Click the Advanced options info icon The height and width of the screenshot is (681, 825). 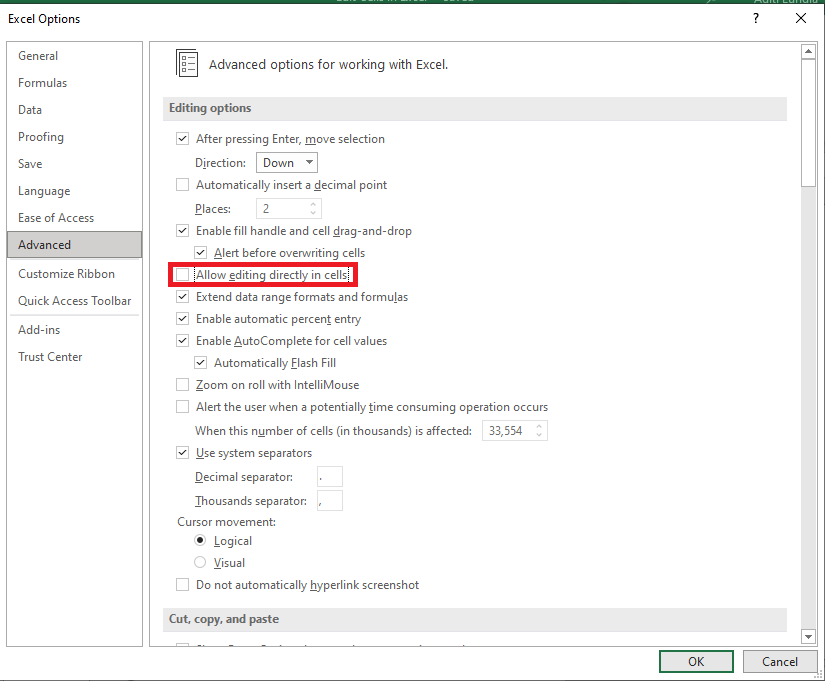(187, 62)
